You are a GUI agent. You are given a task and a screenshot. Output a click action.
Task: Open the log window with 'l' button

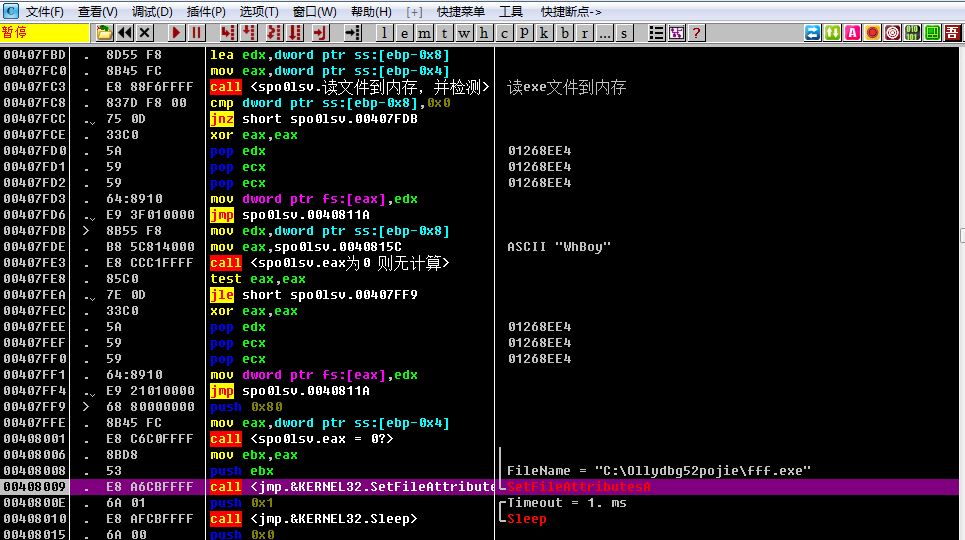[x=385, y=33]
